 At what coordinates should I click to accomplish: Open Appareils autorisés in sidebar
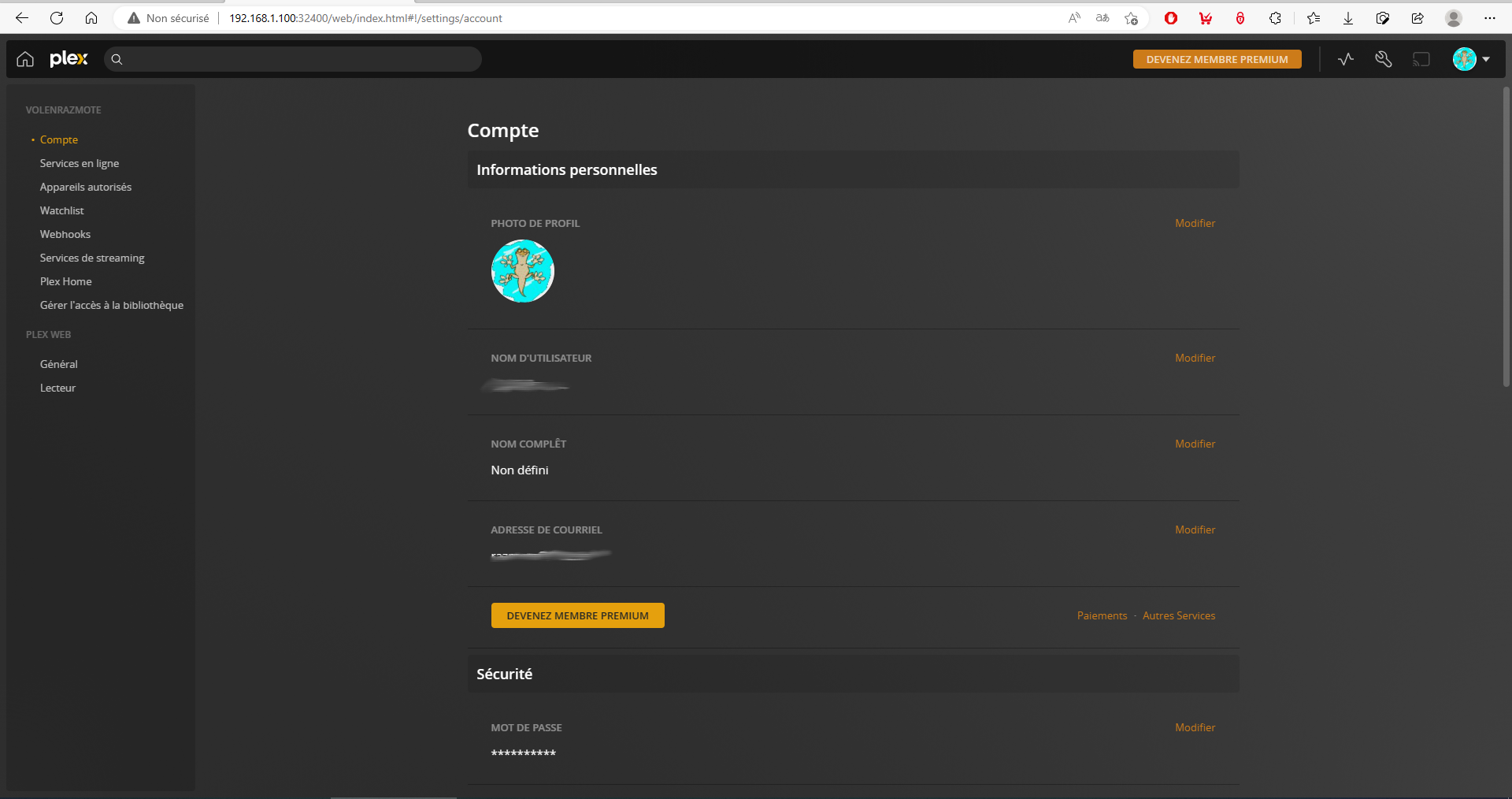pos(86,187)
